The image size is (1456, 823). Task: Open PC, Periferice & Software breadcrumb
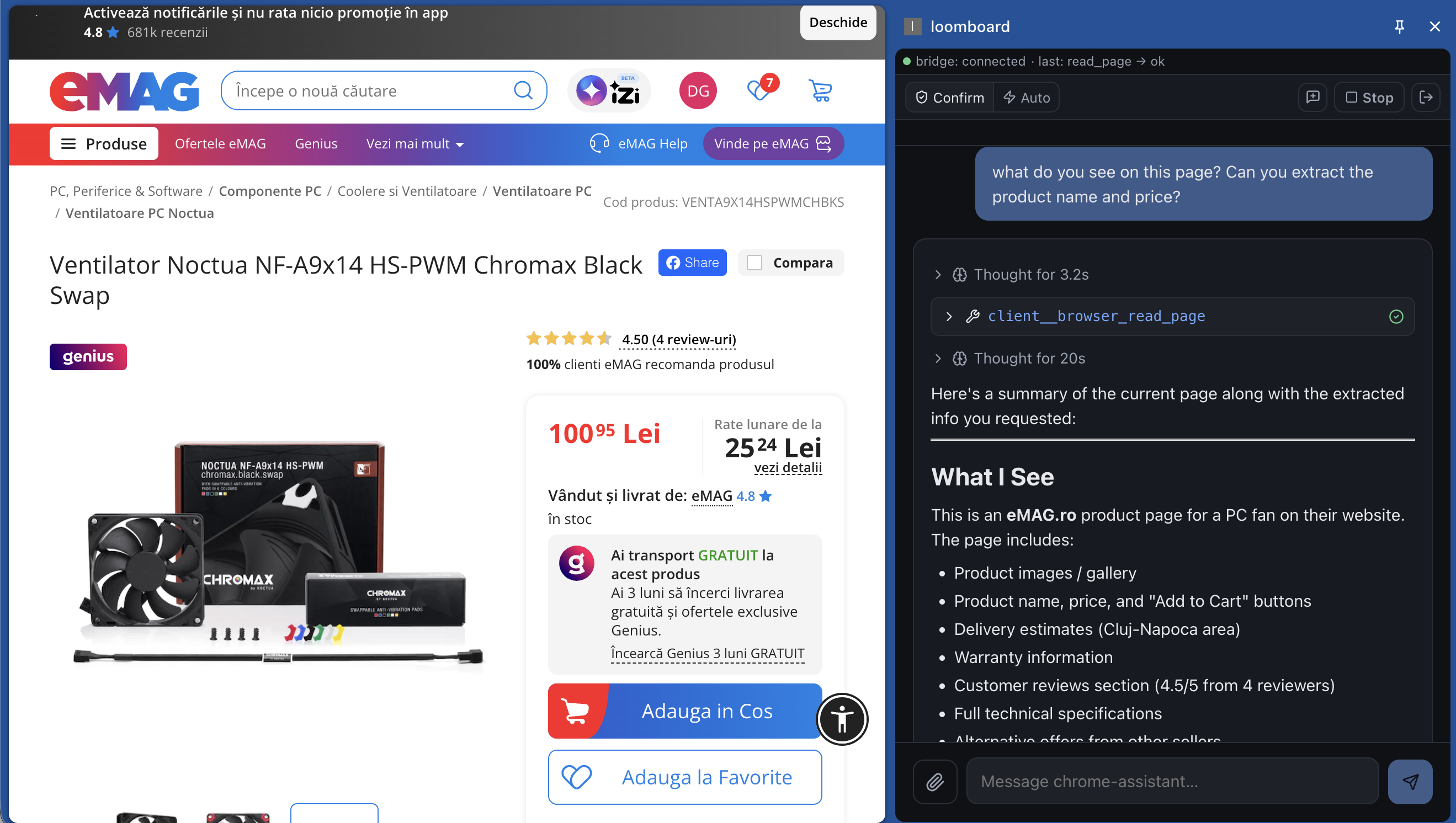(126, 191)
